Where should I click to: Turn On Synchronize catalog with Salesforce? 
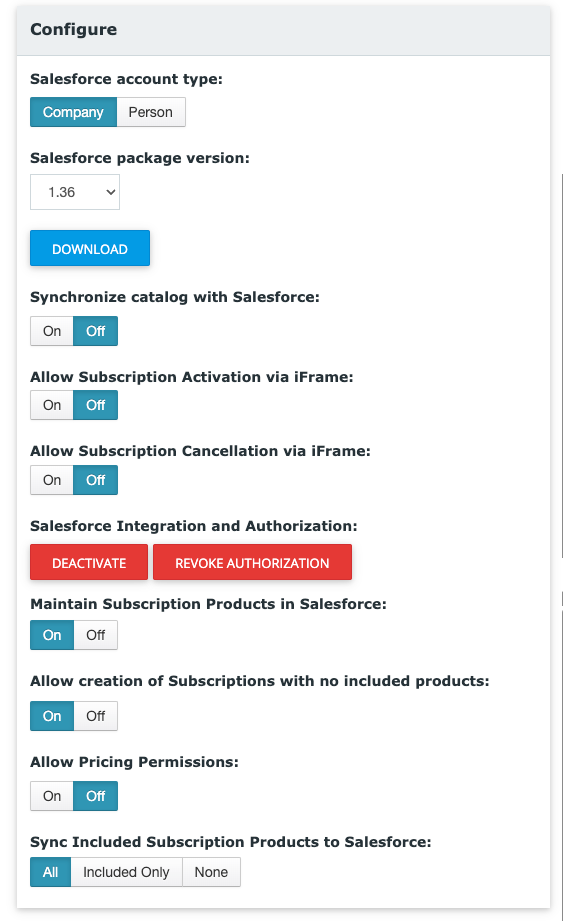pos(52,331)
